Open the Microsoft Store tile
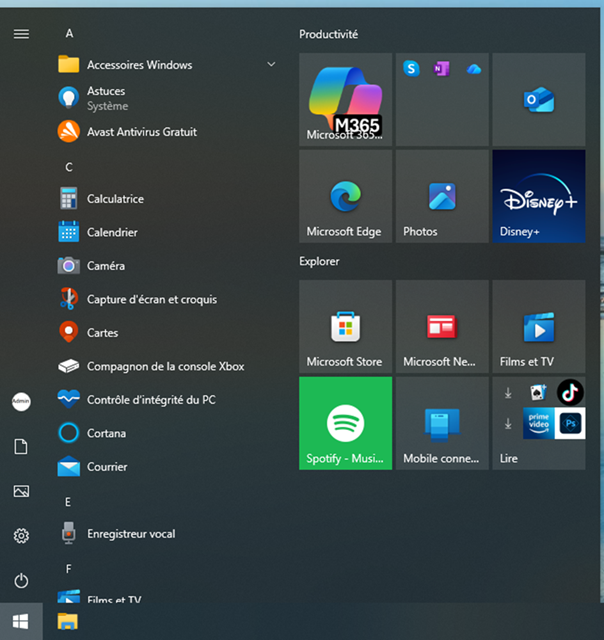 (x=346, y=327)
